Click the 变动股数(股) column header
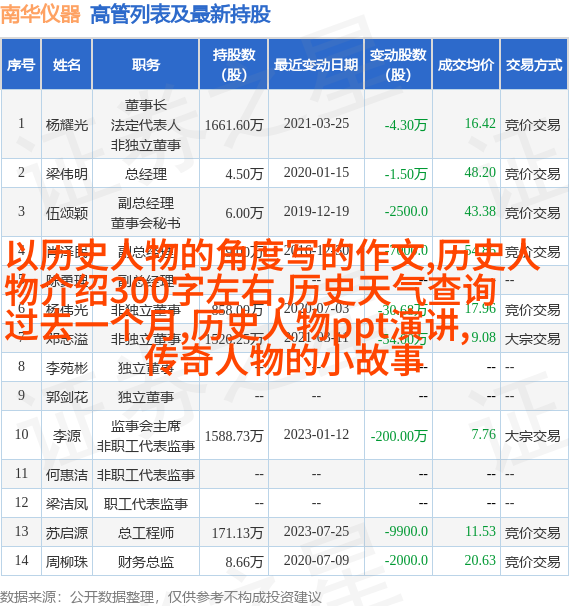 pyautogui.click(x=398, y=65)
